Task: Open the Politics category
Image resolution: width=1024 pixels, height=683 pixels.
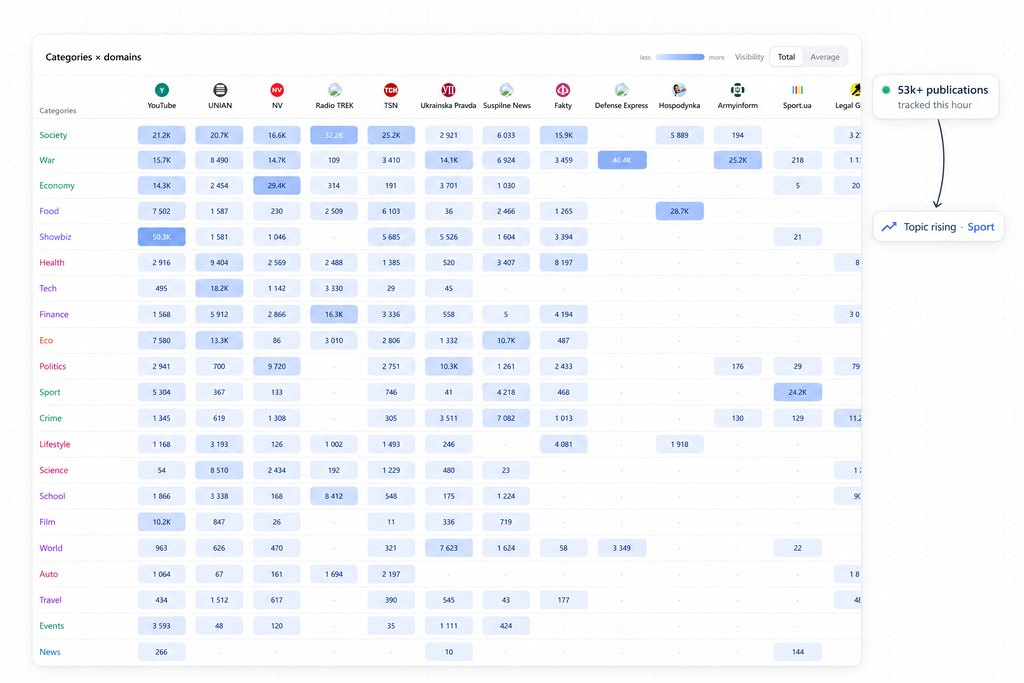Action: (x=52, y=366)
